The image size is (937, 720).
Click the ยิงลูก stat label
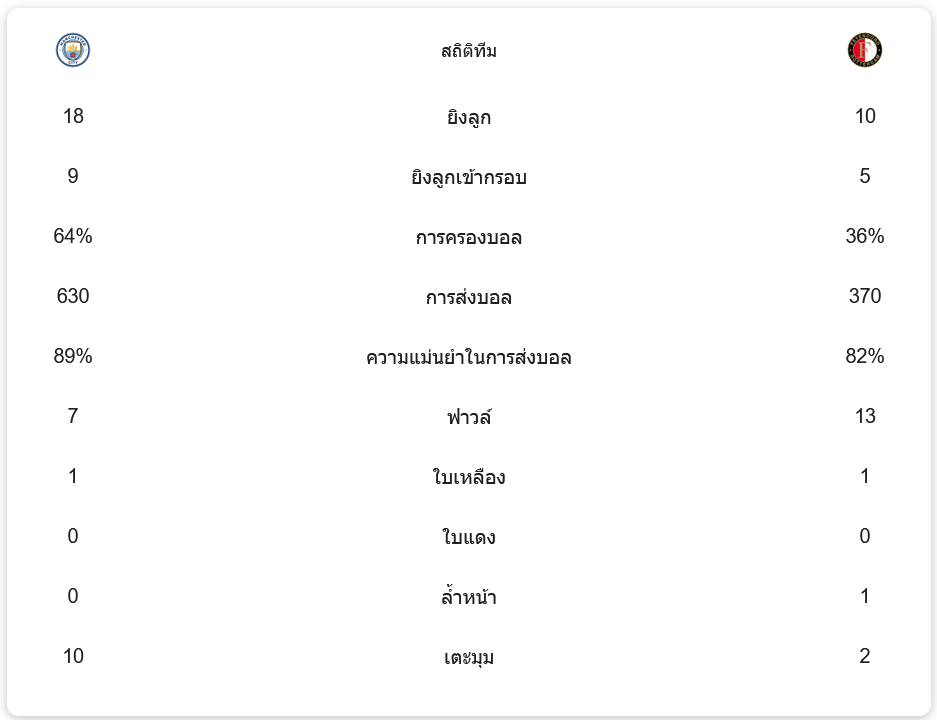click(x=469, y=117)
